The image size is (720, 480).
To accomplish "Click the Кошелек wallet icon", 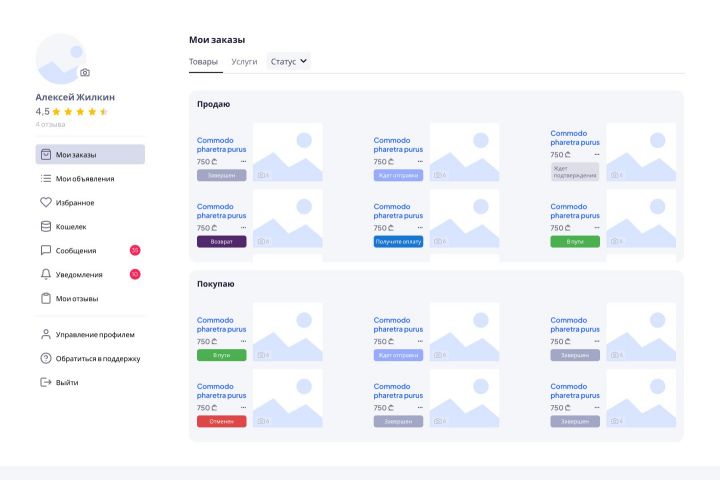I will click(45, 226).
